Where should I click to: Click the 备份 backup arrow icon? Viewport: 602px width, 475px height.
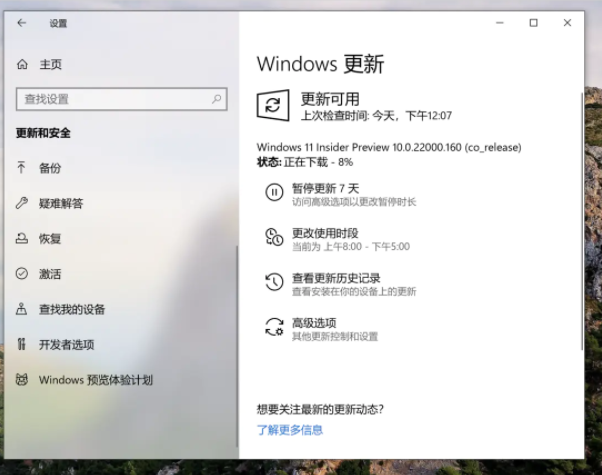pyautogui.click(x=21, y=167)
